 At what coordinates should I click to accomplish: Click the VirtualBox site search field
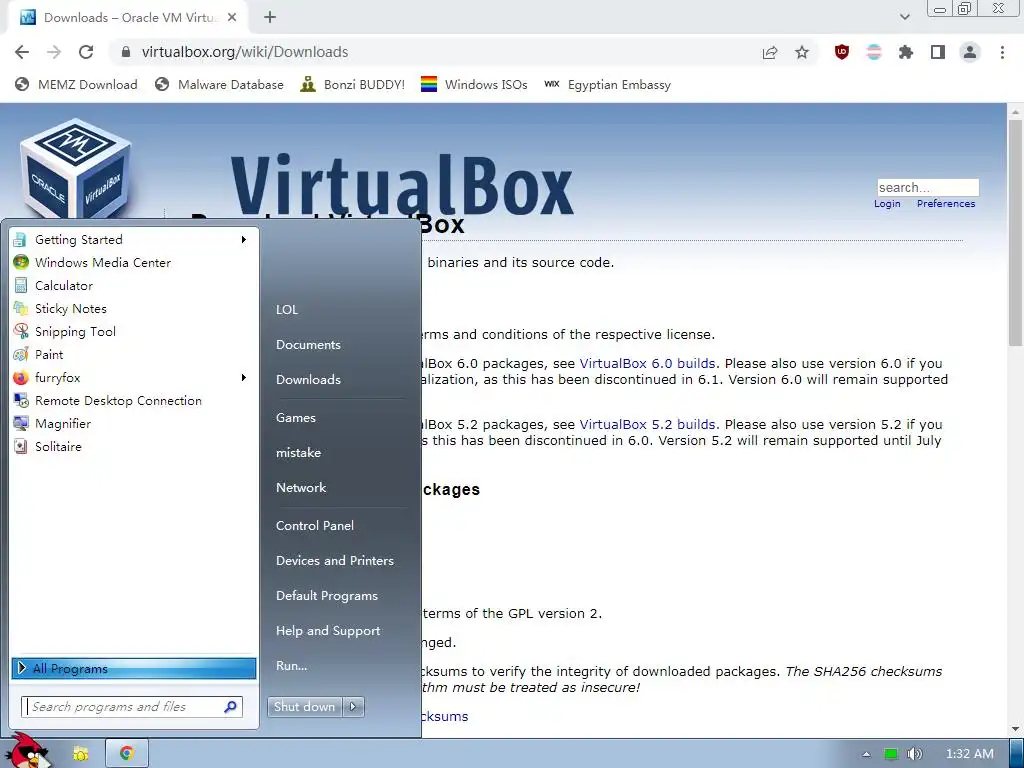point(928,187)
